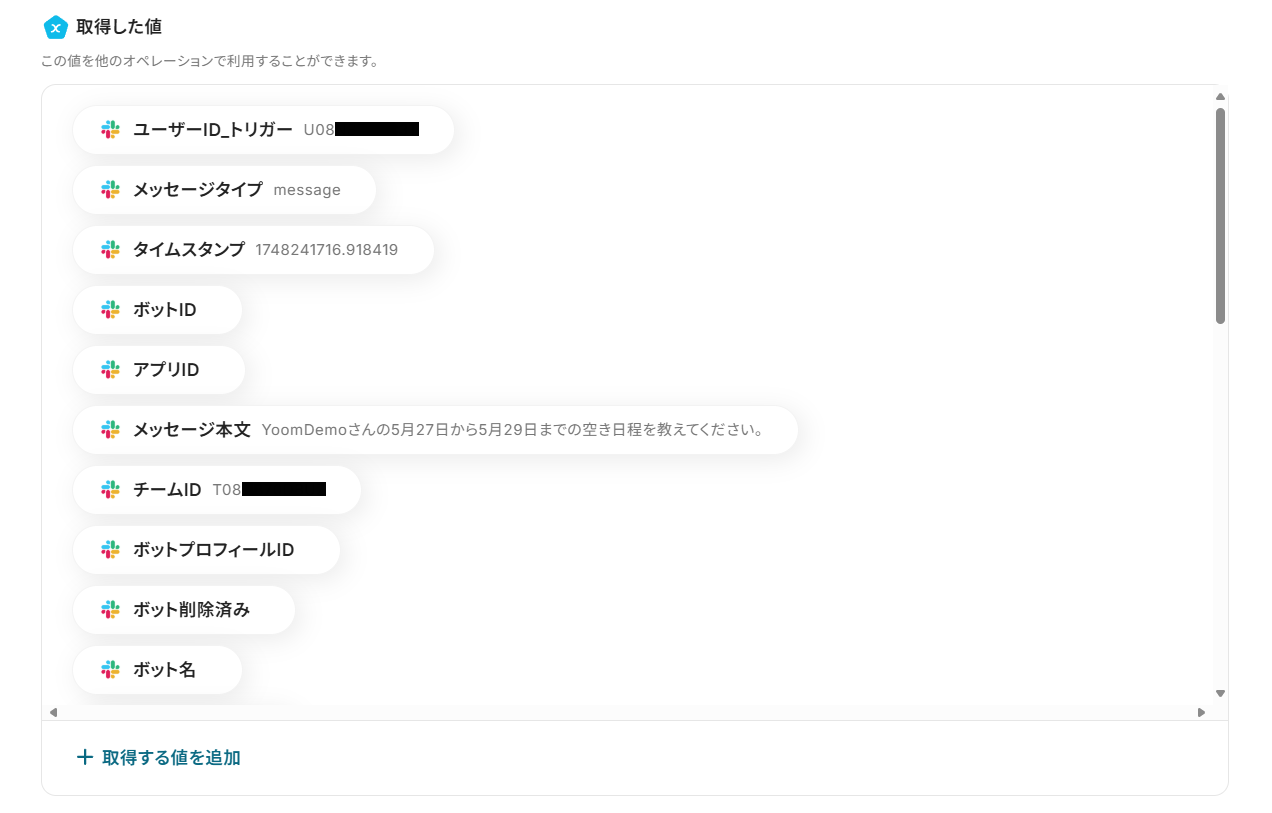Screen dimensions: 1272x813
Task: Click the Slack icon beside アプリID
Action: click(x=110, y=370)
